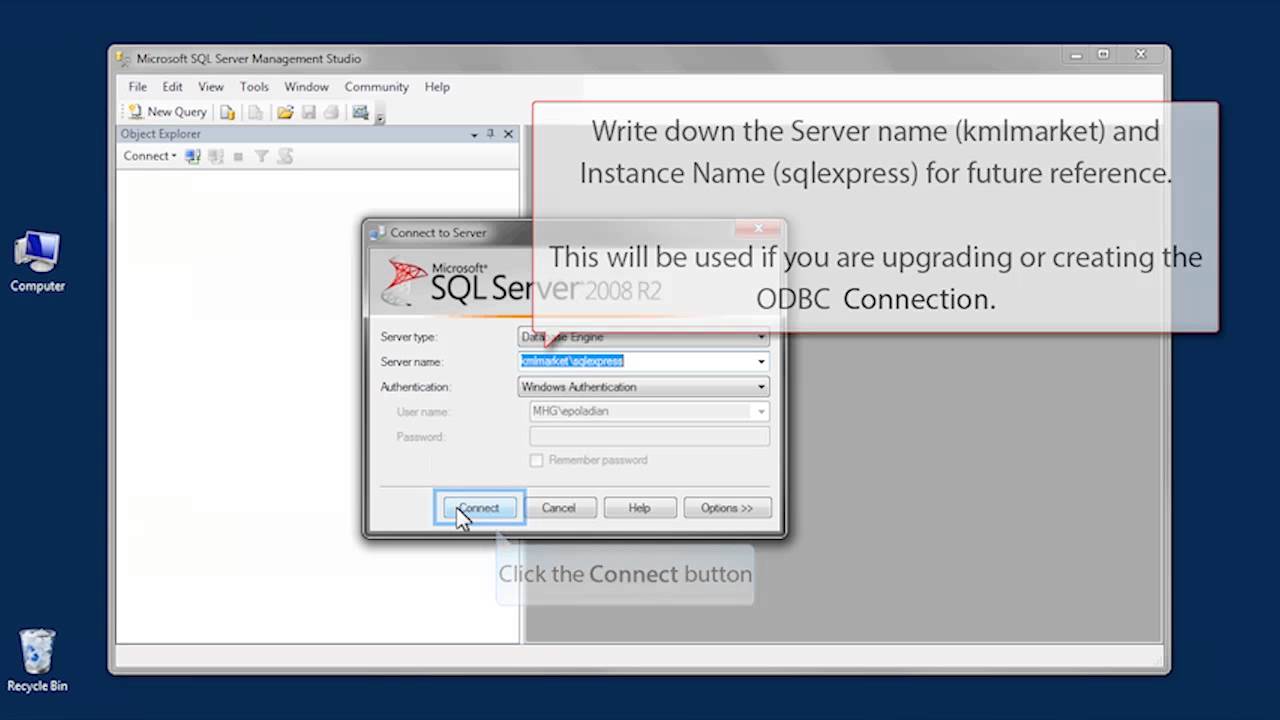Screen dimensions: 1280x720
Task: Click the Help button in Connect dialog
Action: click(639, 508)
